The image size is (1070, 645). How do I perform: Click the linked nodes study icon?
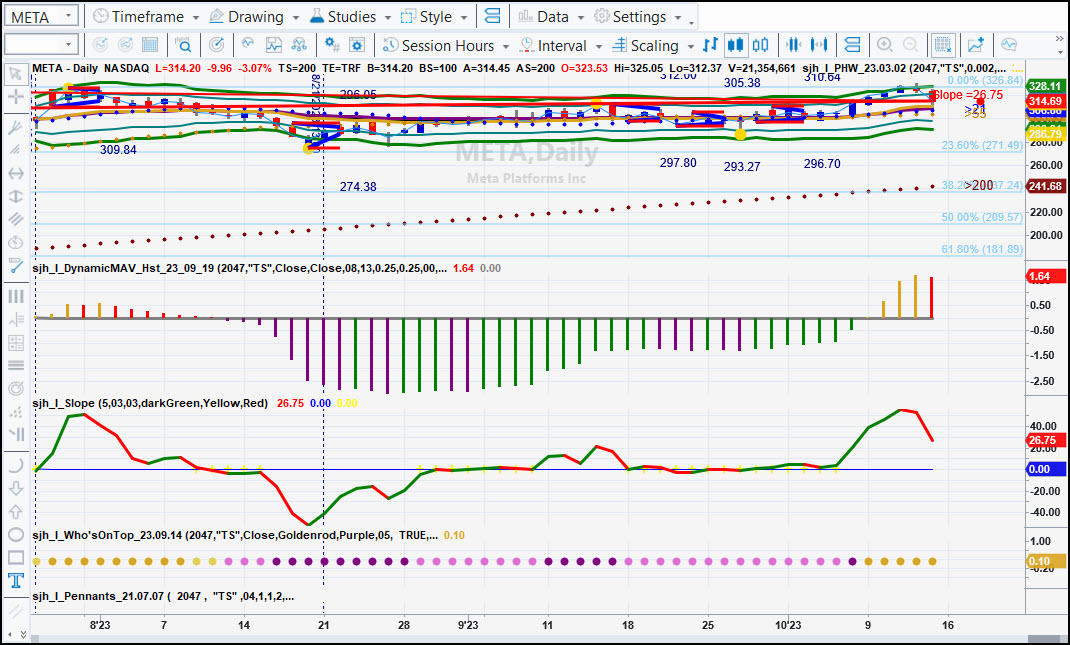(x=299, y=45)
